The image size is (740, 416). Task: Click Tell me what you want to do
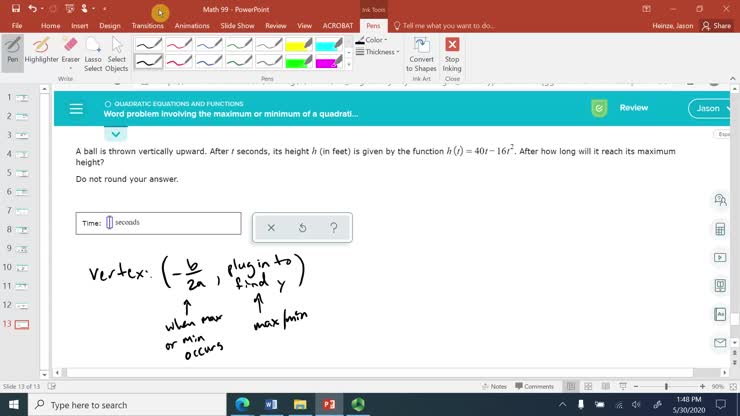pyautogui.click(x=445, y=26)
